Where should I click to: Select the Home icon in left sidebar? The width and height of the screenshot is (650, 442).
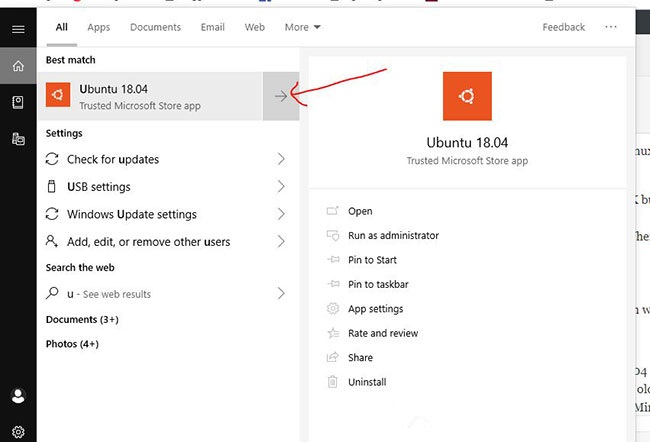[x=18, y=66]
